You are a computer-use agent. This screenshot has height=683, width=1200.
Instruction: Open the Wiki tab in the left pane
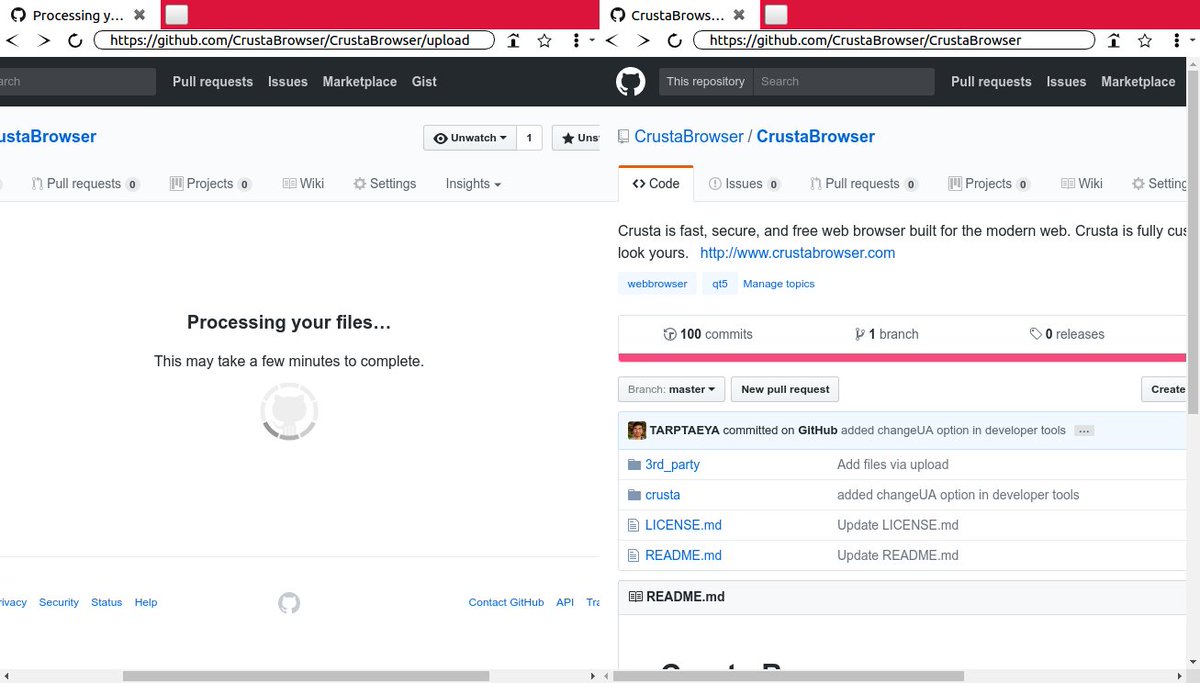[x=303, y=184]
